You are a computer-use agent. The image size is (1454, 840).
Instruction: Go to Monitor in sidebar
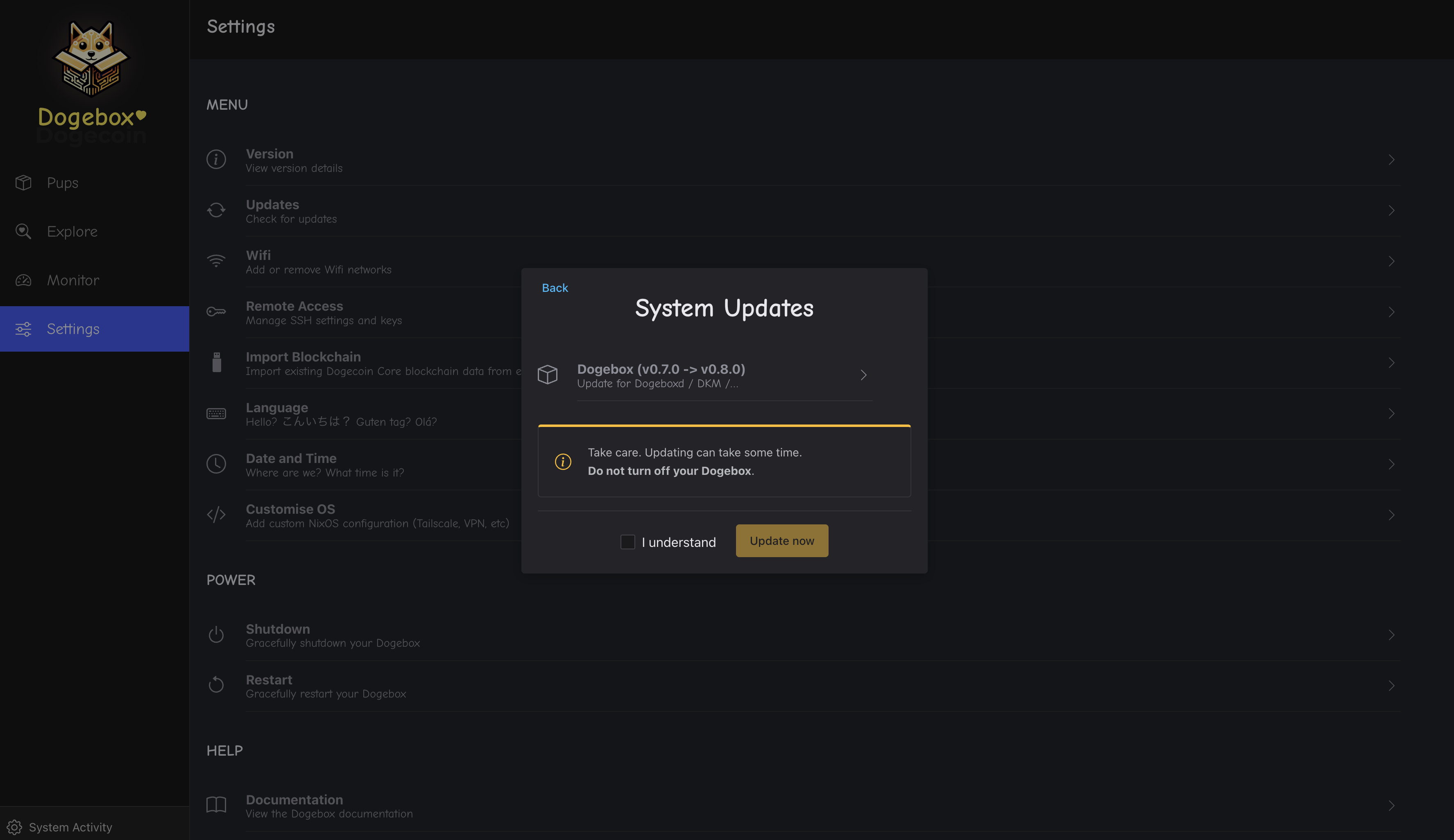coord(73,280)
